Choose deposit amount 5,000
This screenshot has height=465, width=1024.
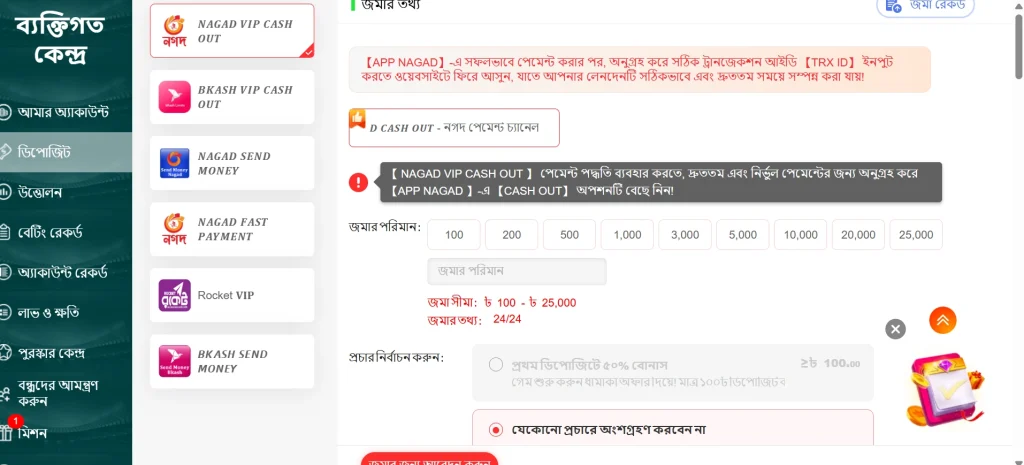(x=743, y=234)
